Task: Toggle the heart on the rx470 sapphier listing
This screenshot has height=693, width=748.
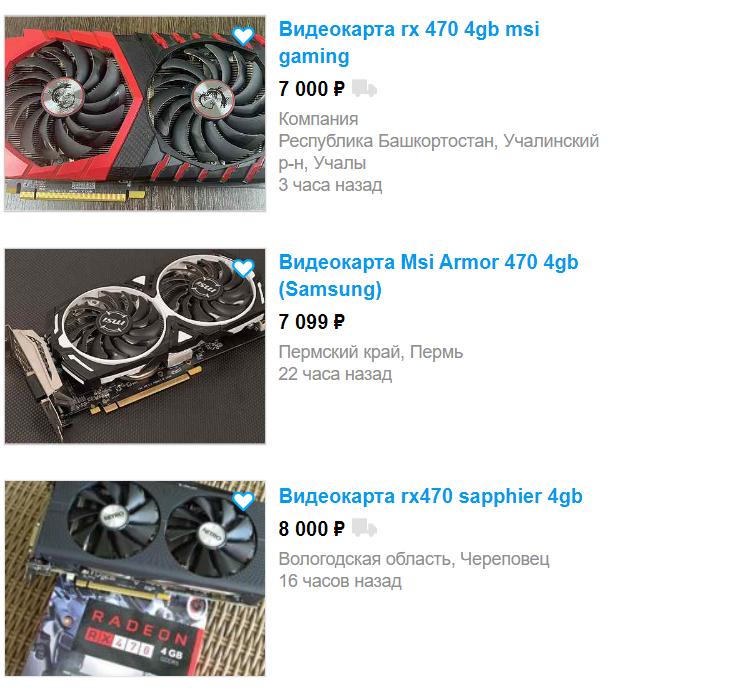Action: point(243,501)
